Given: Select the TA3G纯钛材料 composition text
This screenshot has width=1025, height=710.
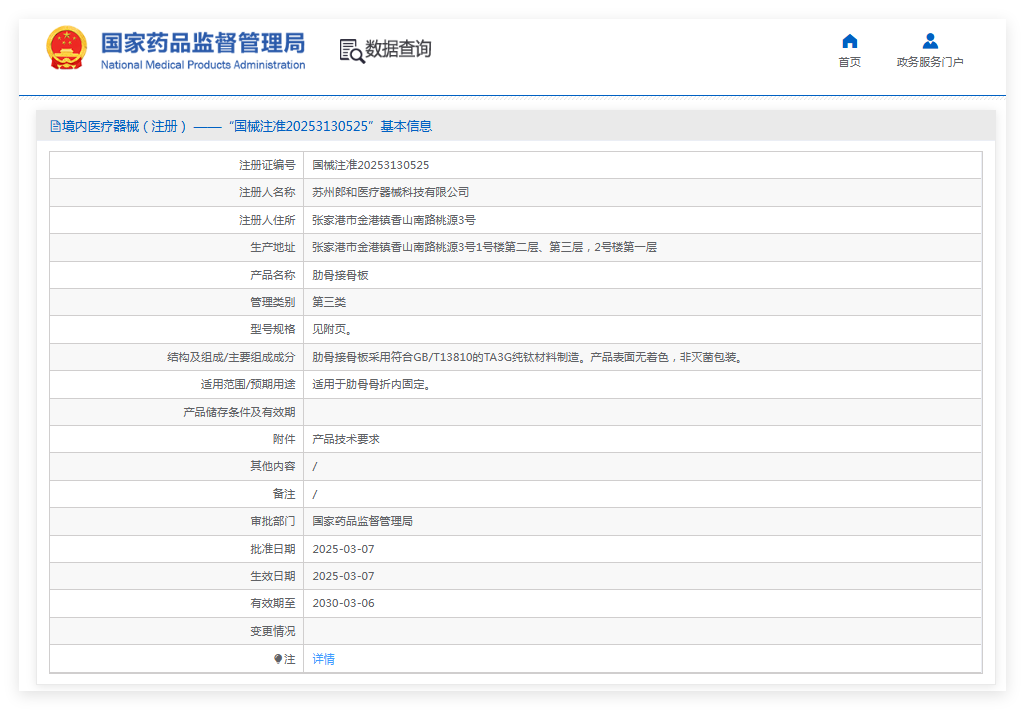Looking at the screenshot, I should (527, 357).
